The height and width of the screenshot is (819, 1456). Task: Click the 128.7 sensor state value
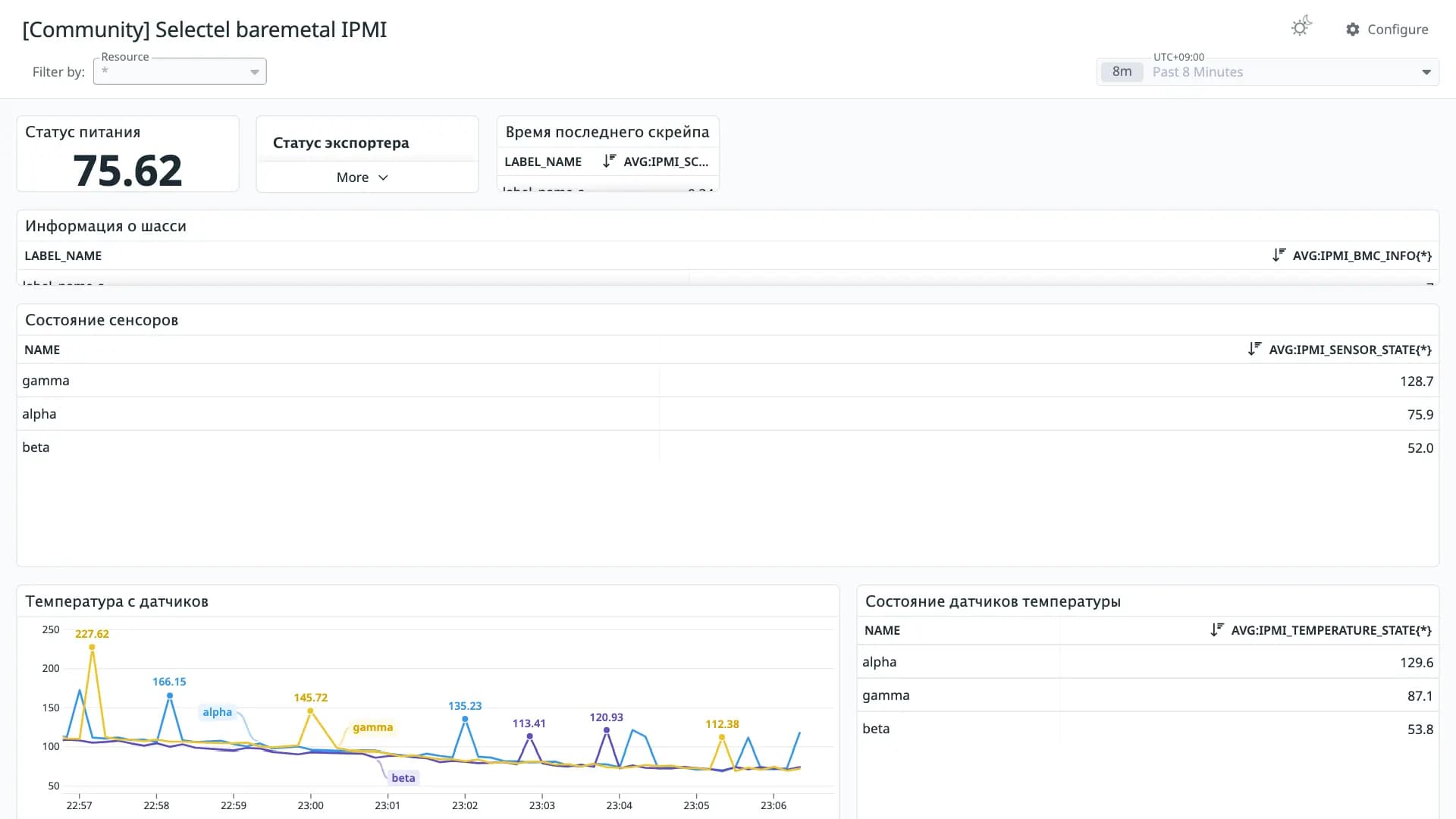click(x=1416, y=381)
